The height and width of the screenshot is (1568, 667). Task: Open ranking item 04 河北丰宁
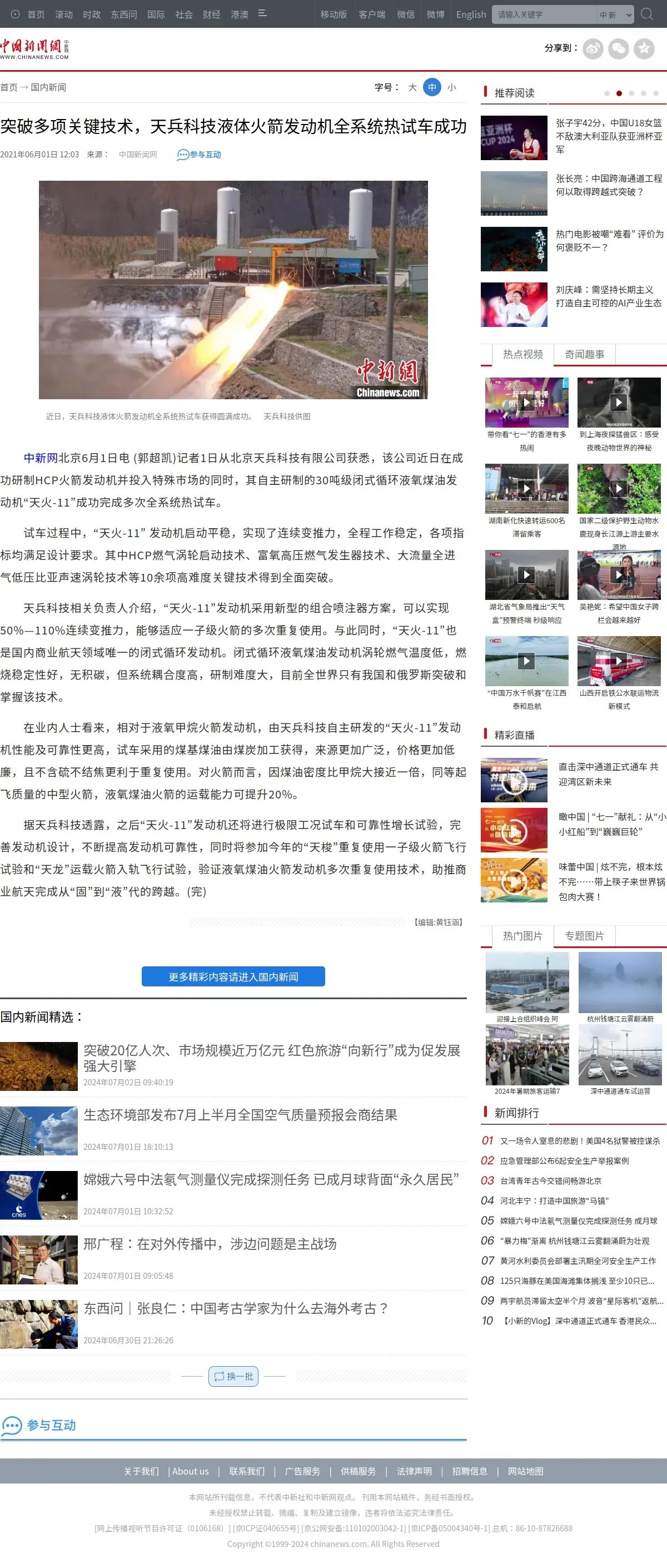click(x=554, y=1201)
